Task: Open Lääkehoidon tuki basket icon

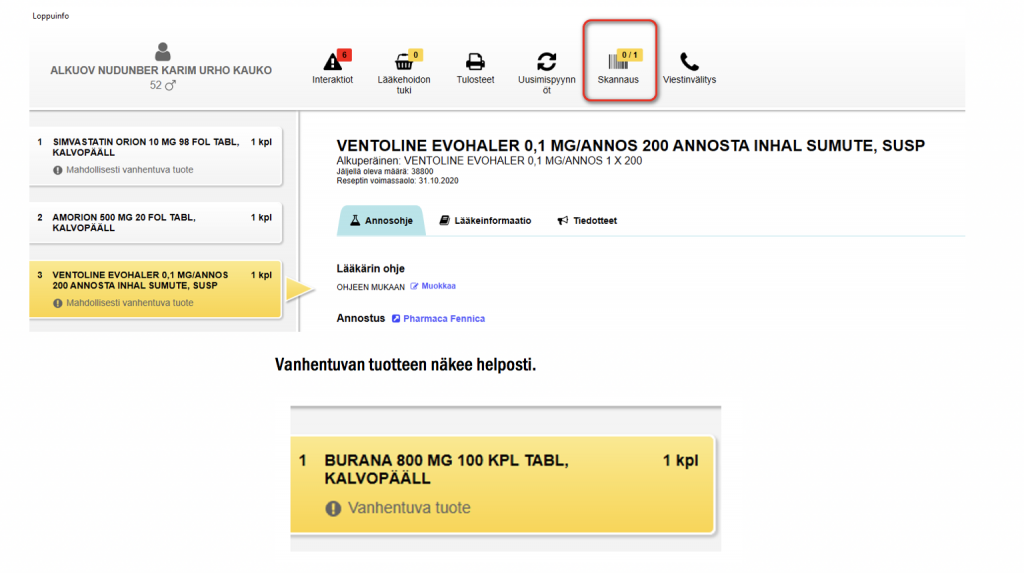Action: [x=404, y=62]
